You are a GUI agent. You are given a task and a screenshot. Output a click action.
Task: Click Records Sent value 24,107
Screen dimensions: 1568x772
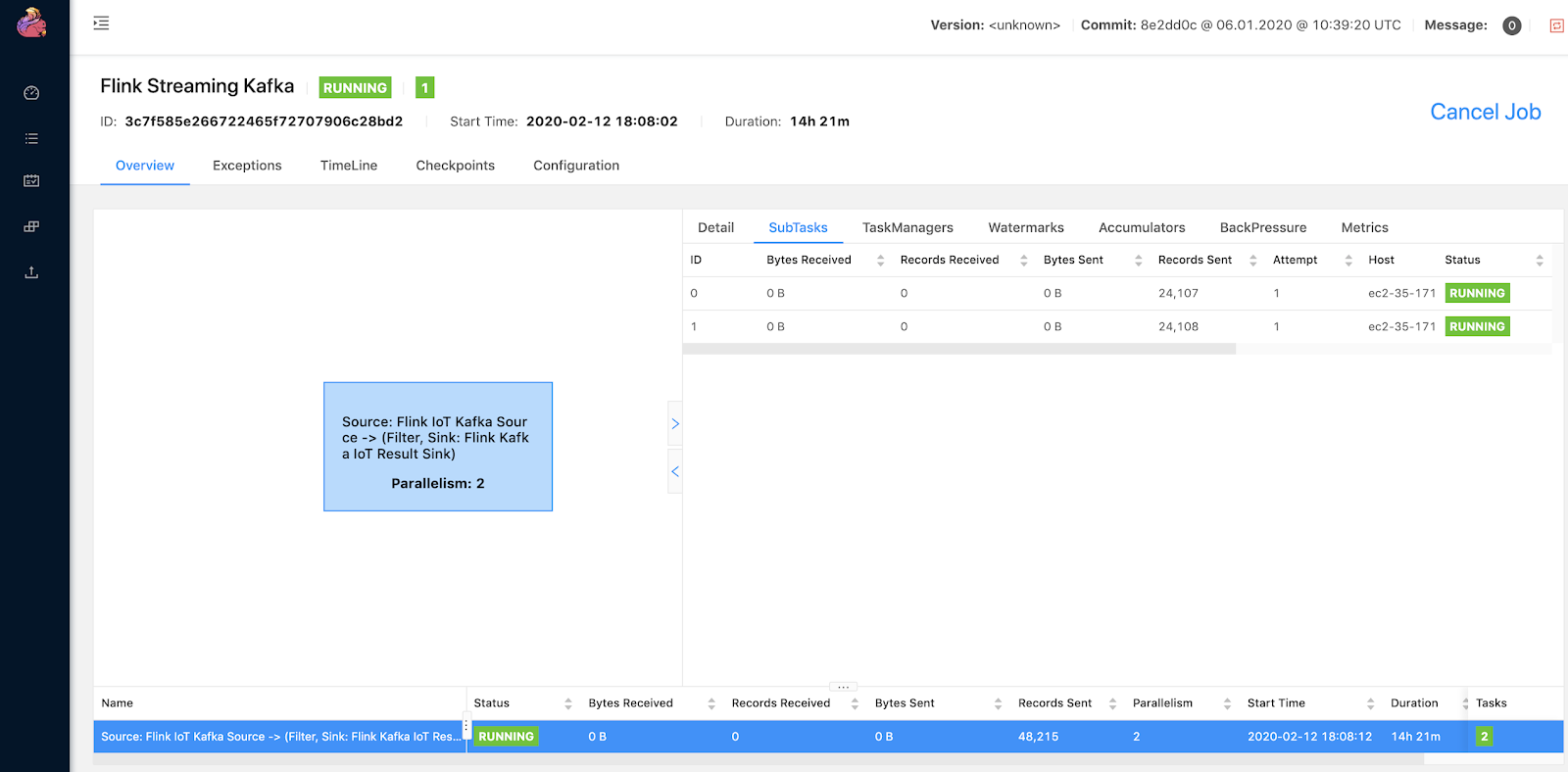(x=1178, y=293)
